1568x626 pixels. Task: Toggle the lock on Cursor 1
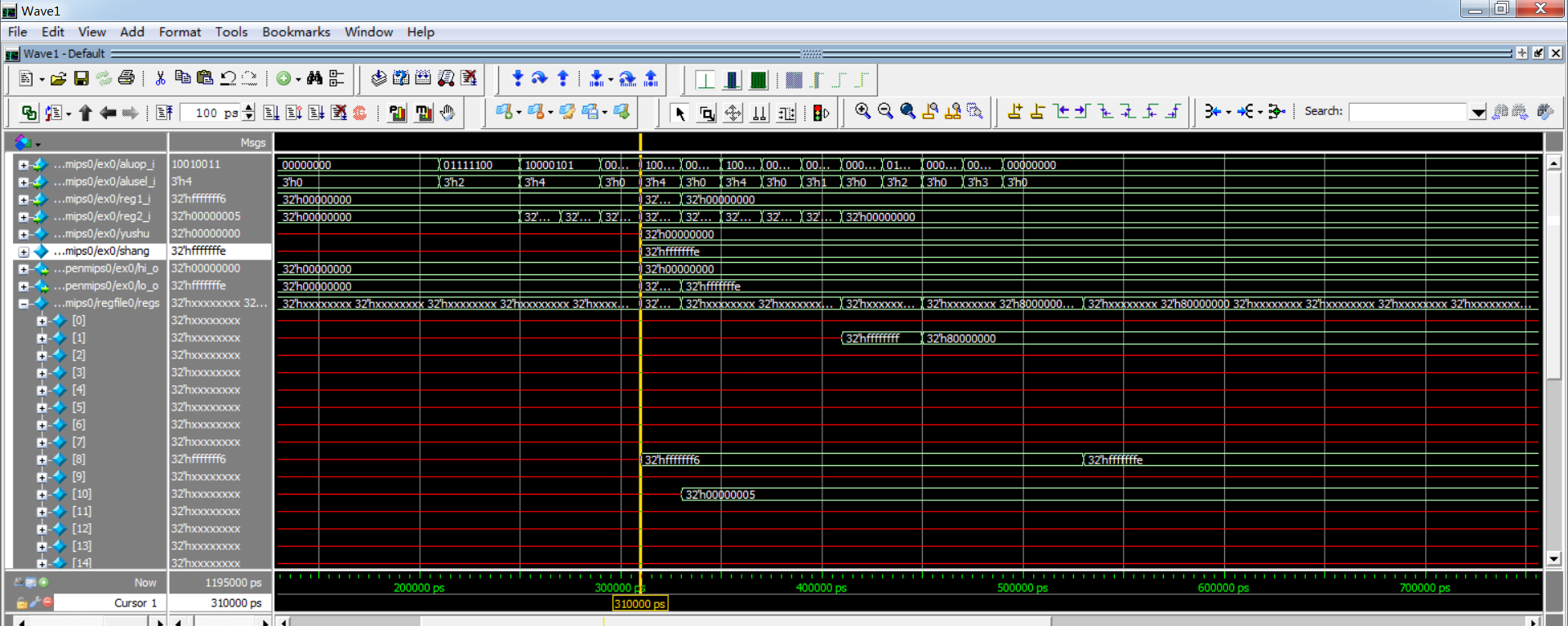click(21, 602)
